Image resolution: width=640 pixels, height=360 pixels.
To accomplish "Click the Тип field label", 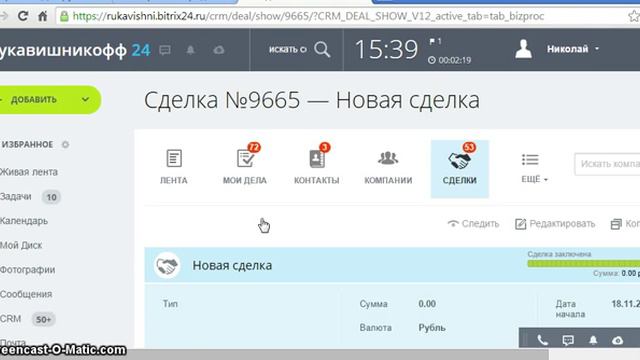I will 170,304.
